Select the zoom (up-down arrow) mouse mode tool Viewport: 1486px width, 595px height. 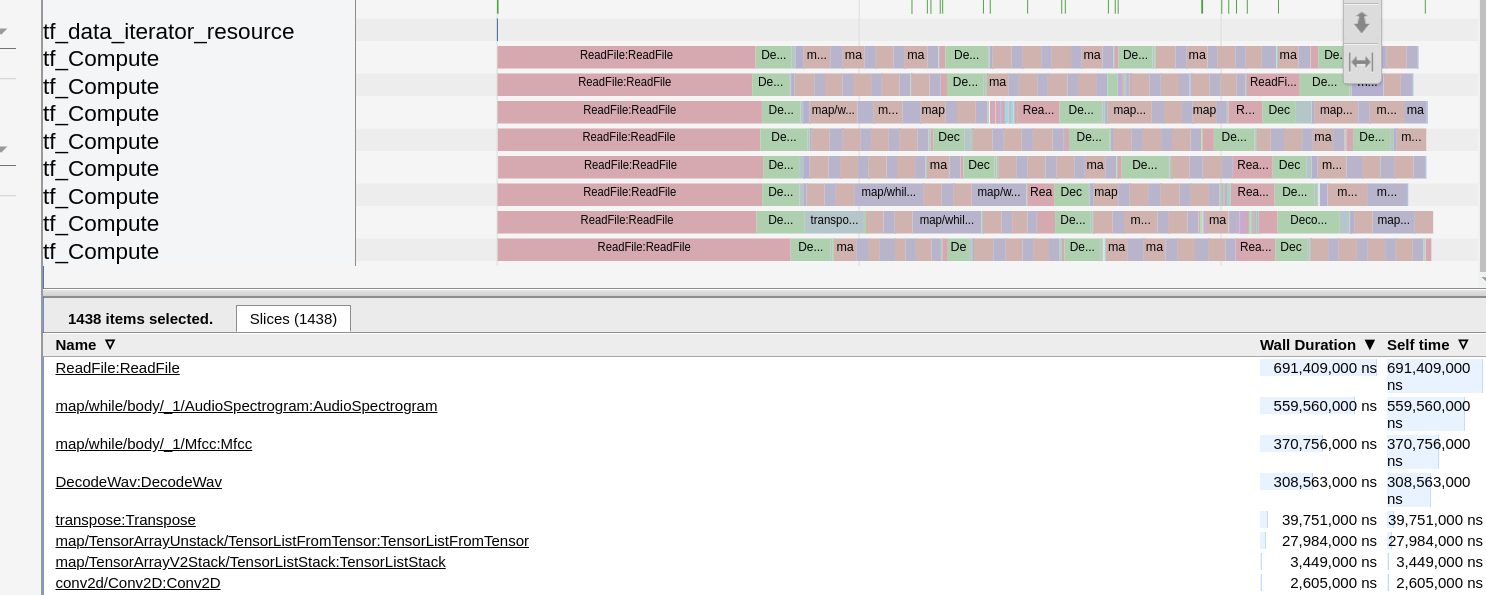(1361, 22)
